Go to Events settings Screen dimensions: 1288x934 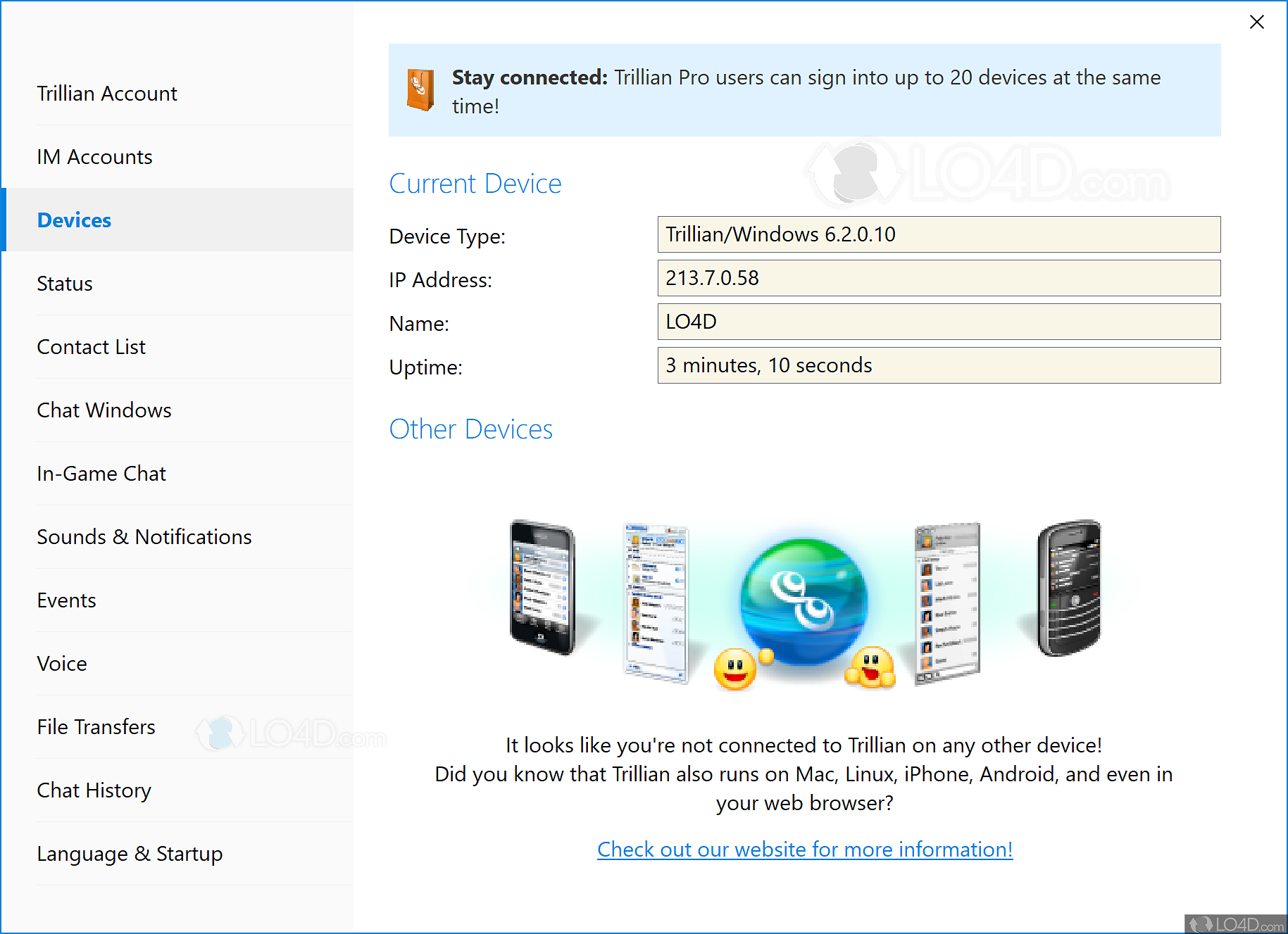point(177,600)
